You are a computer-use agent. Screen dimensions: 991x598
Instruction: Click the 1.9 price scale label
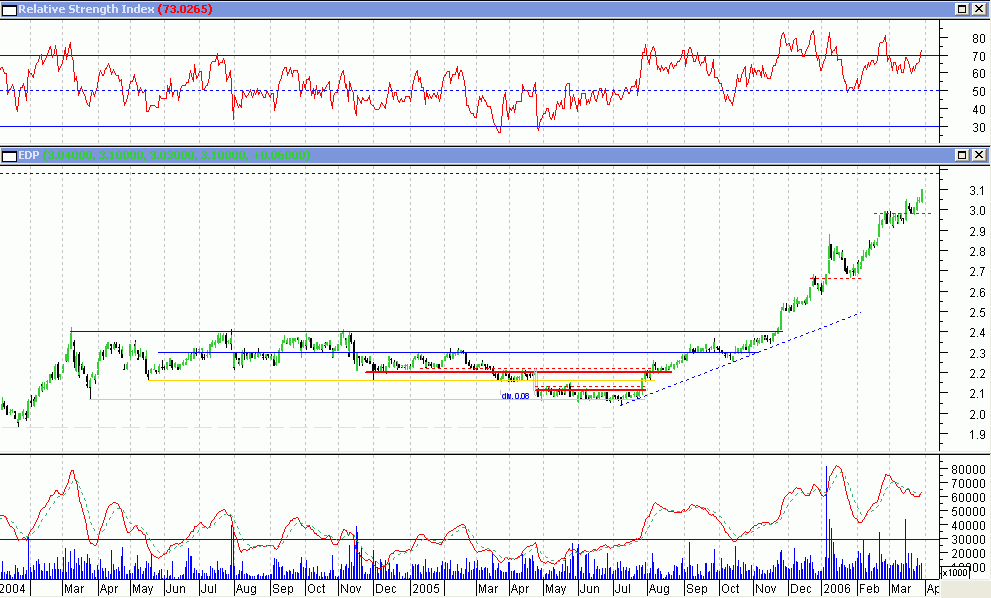[977, 434]
